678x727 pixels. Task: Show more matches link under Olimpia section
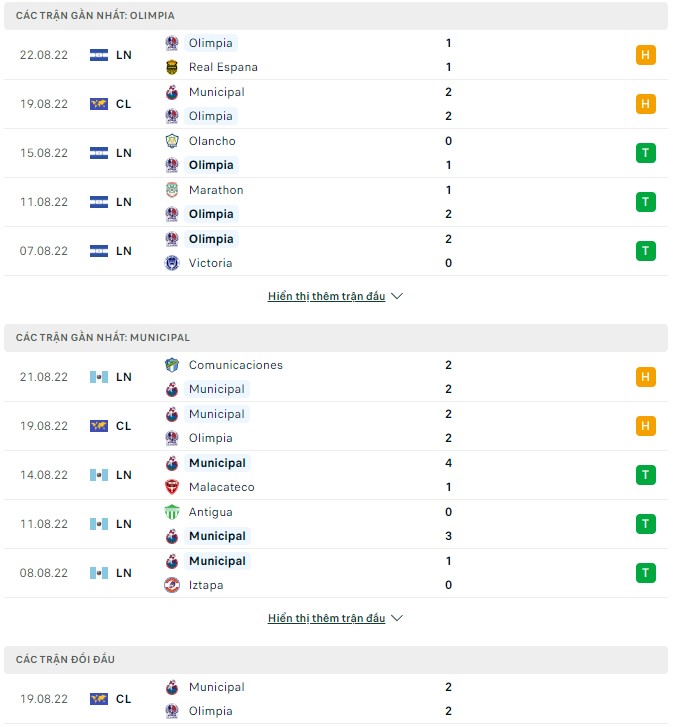pyautogui.click(x=326, y=297)
